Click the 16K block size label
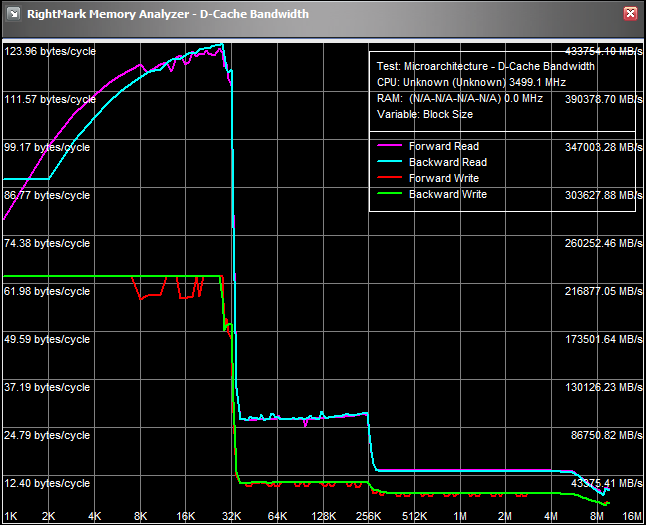 click(186, 516)
